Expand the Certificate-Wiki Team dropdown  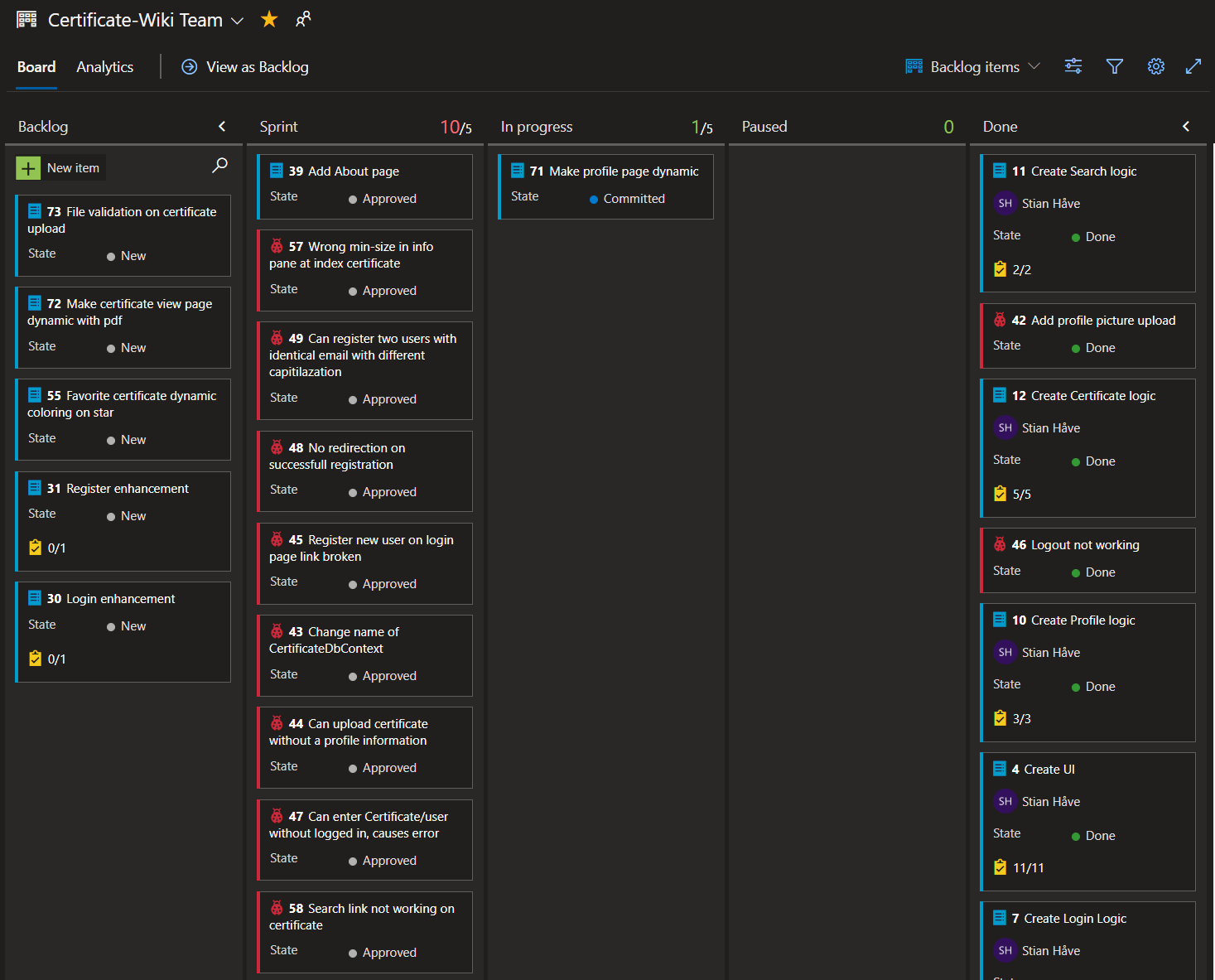pos(237,21)
